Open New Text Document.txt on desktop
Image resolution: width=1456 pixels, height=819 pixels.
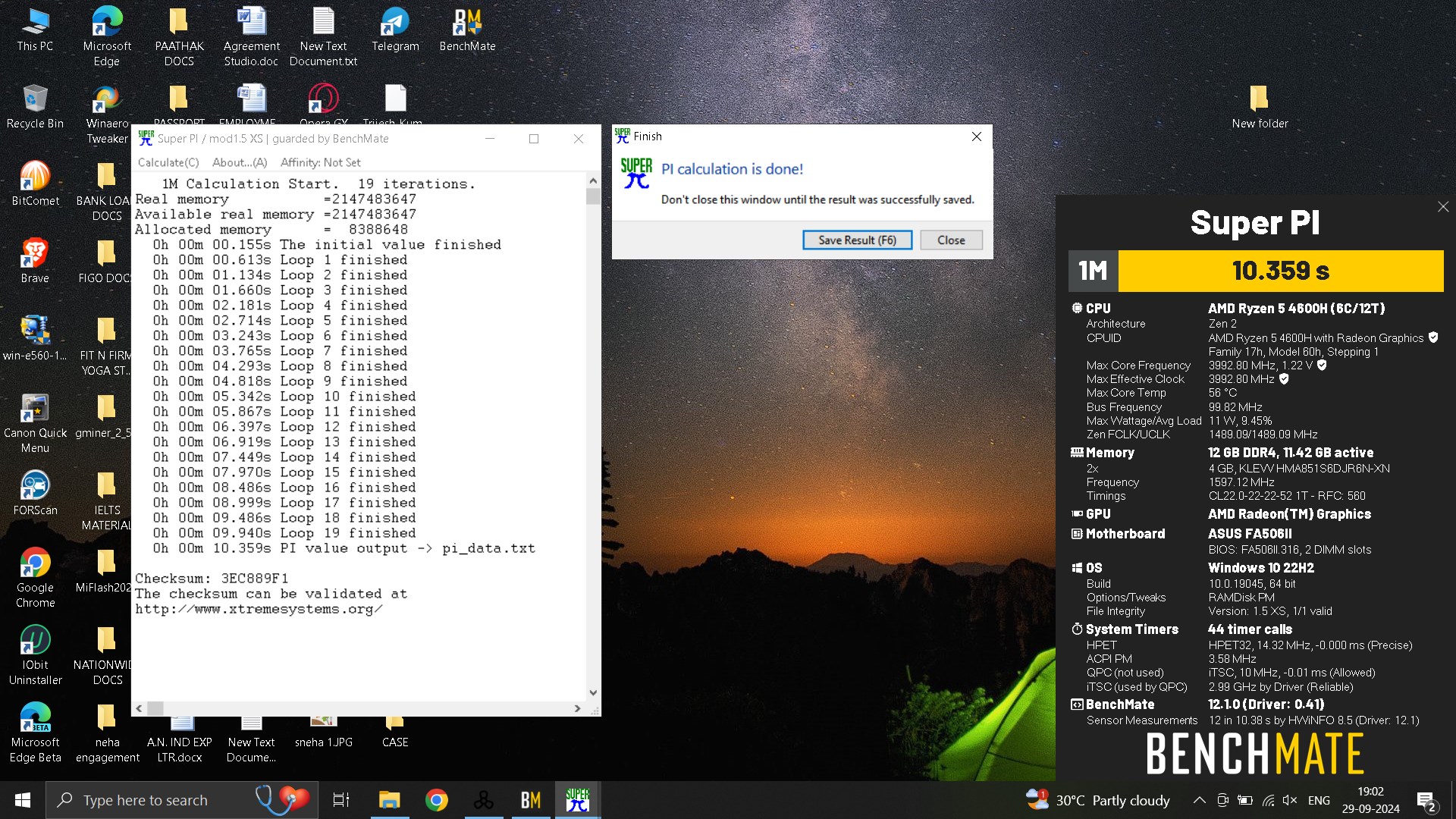coord(323,36)
